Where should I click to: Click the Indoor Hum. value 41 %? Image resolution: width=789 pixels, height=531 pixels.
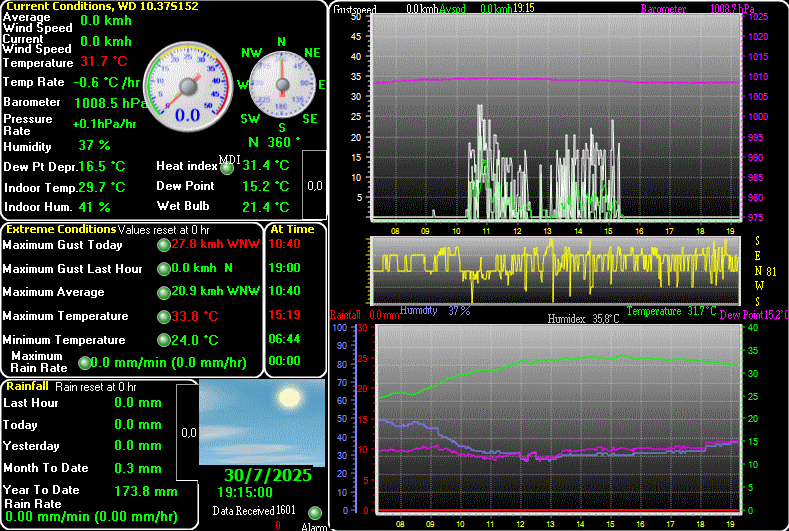pyautogui.click(x=94, y=207)
